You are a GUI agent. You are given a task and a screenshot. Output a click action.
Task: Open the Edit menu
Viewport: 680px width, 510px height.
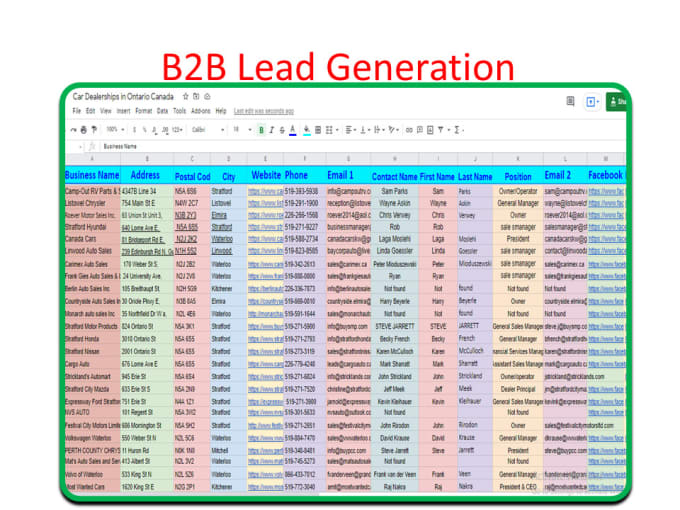(x=90, y=111)
